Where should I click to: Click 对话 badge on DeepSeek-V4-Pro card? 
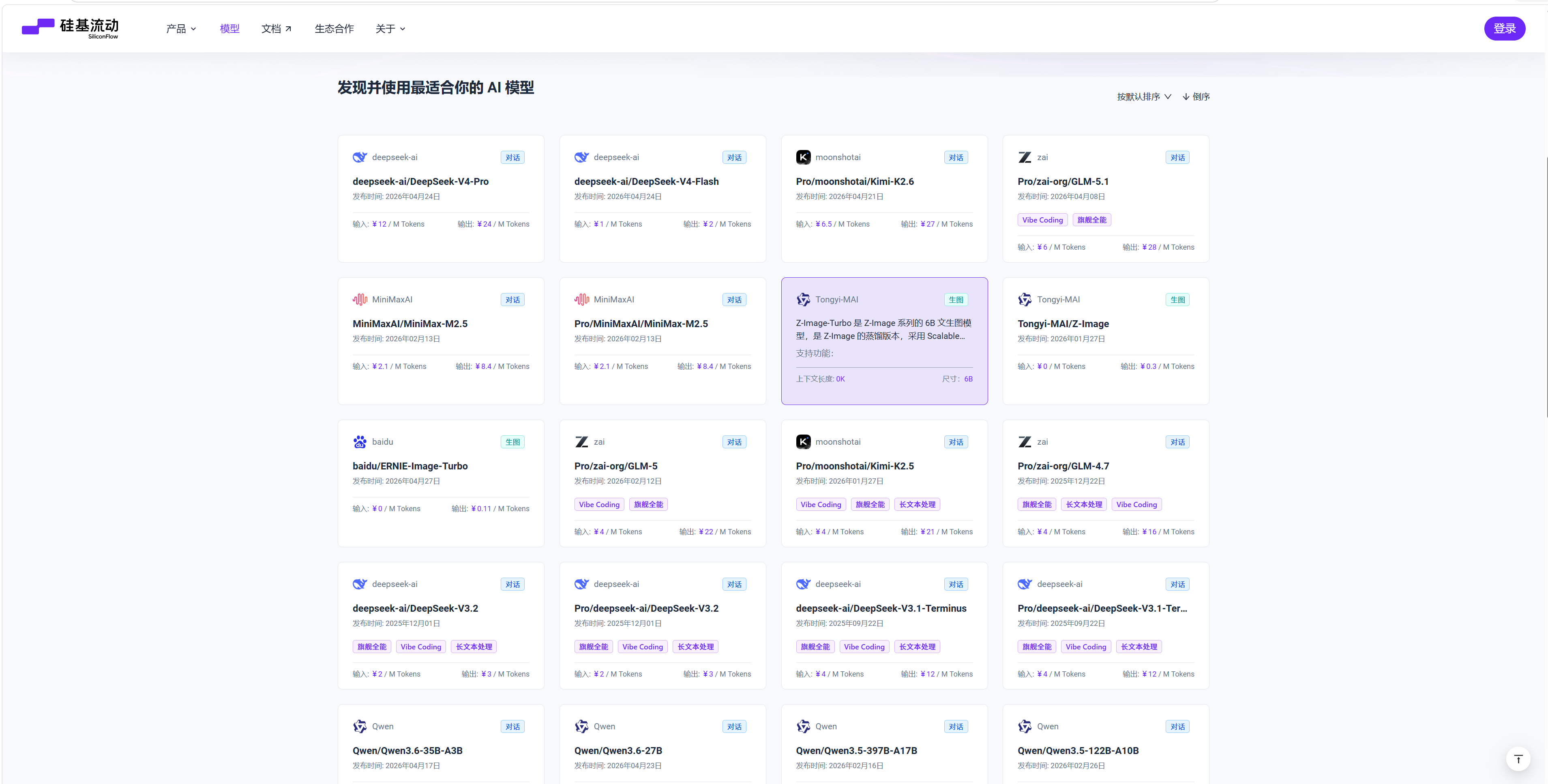click(512, 157)
